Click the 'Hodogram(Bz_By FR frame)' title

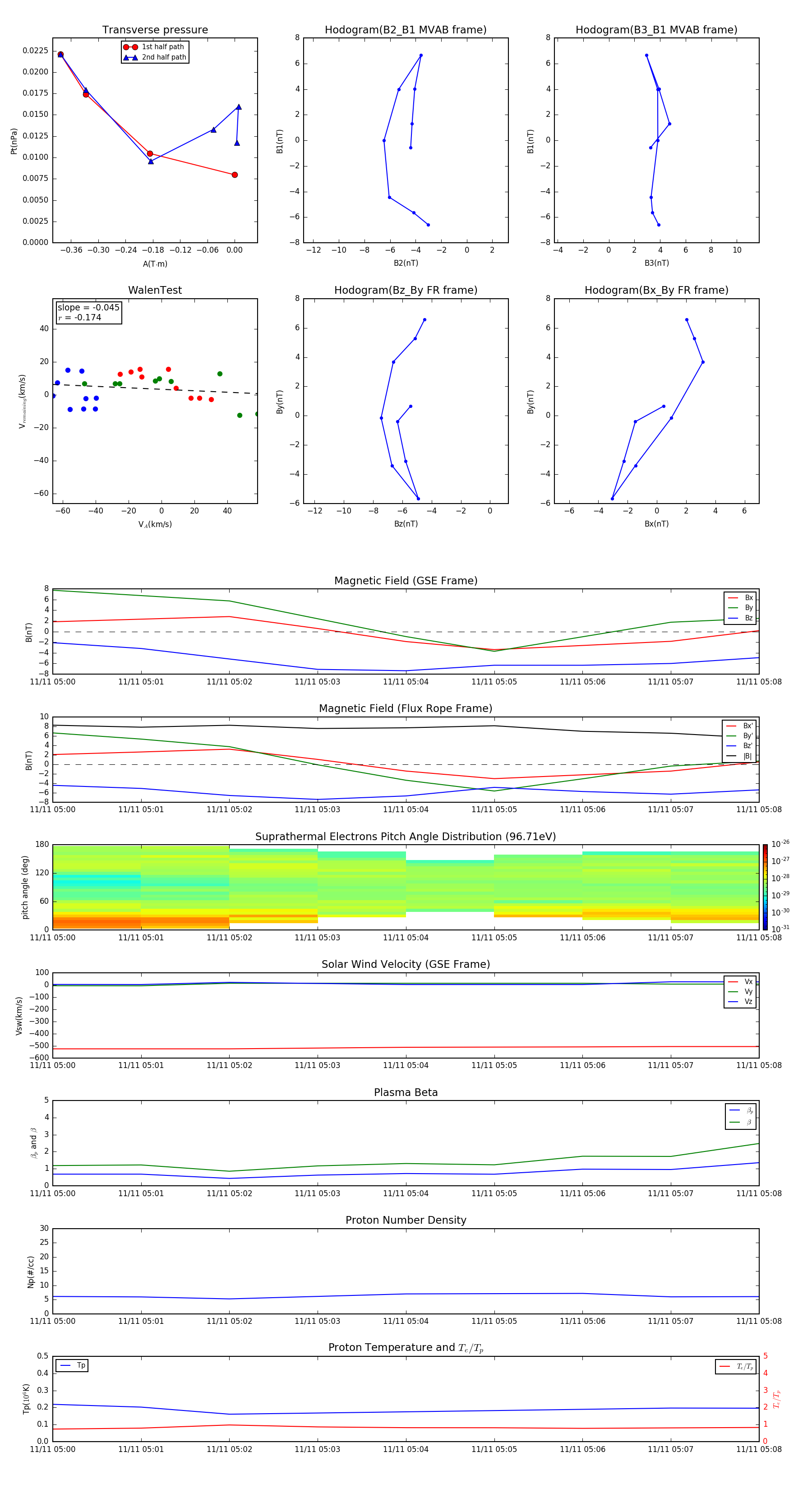(x=406, y=290)
